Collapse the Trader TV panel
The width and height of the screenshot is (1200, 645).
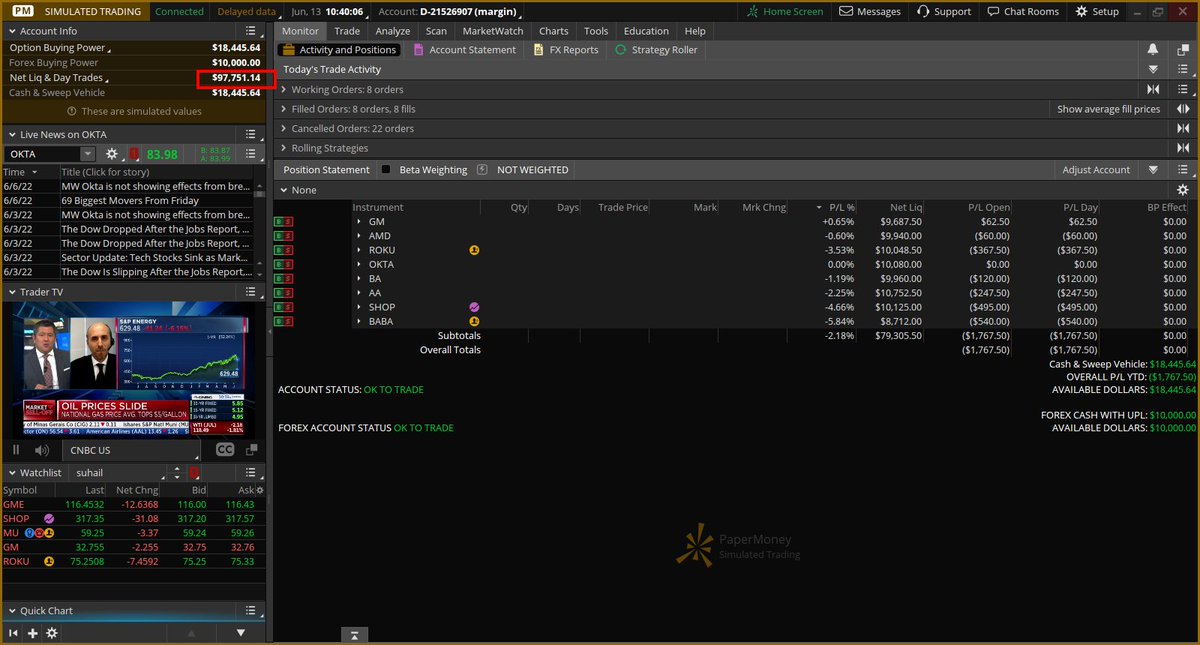click(12, 292)
